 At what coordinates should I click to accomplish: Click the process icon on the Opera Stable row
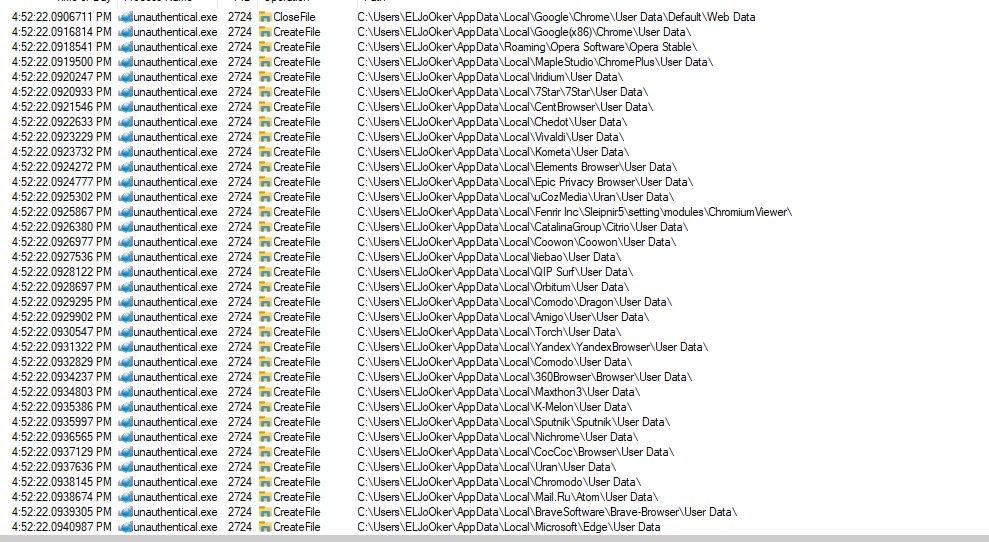(x=125, y=47)
